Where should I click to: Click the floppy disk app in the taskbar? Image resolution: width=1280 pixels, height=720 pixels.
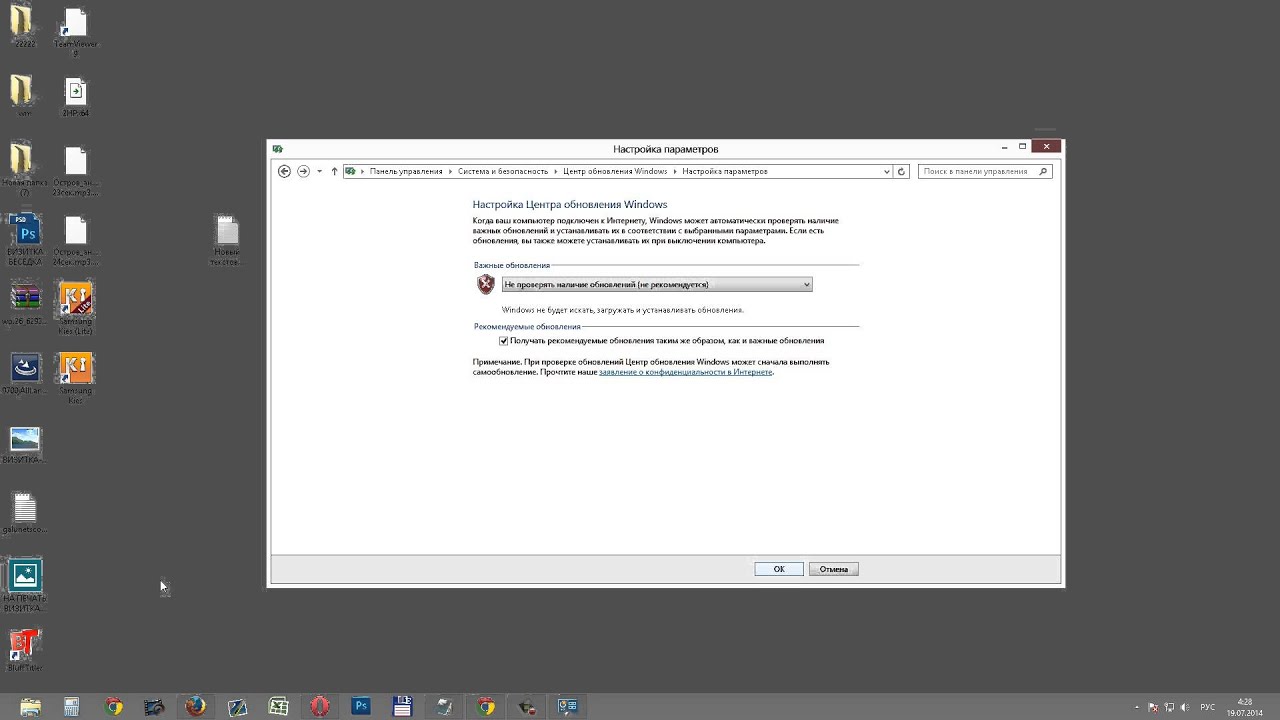pyautogui.click(x=403, y=707)
